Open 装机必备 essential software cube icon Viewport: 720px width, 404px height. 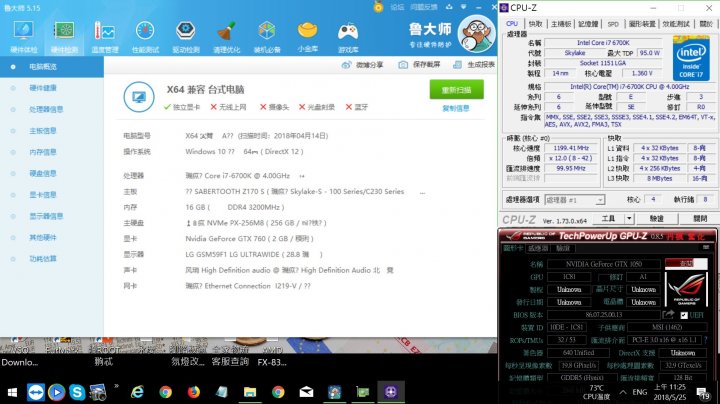click(266, 37)
